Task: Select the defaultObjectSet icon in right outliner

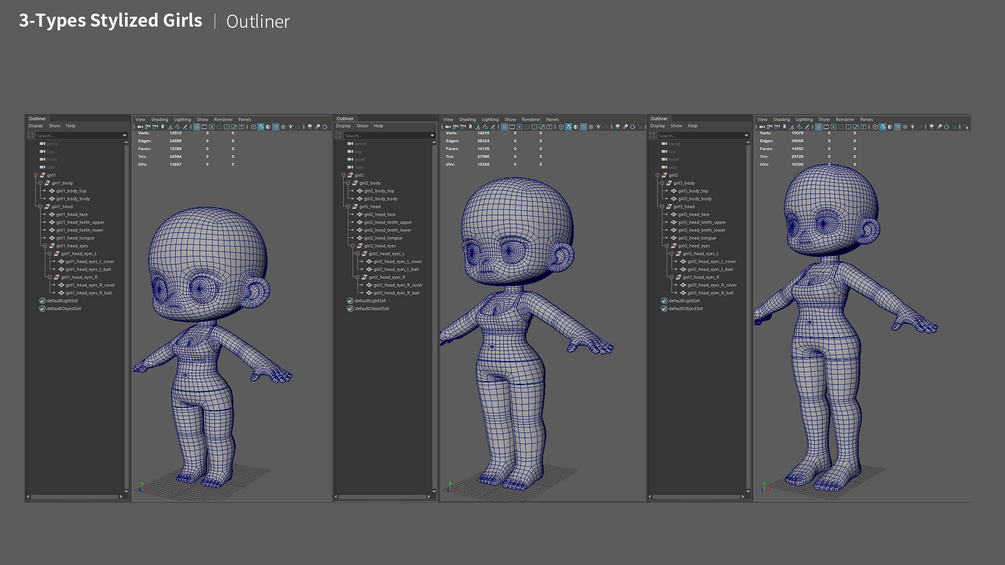Action: (664, 308)
